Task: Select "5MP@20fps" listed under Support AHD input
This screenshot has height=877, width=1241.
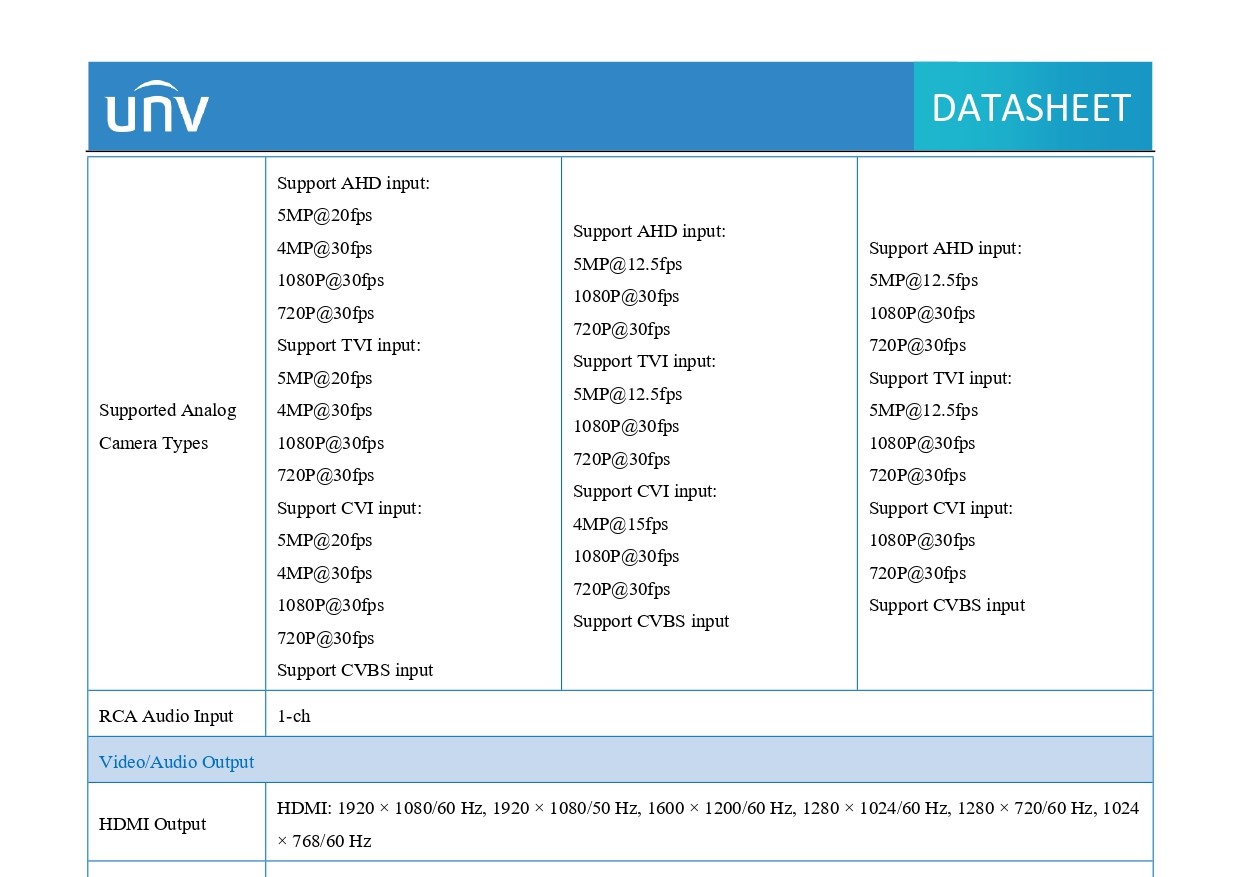Action: tap(325, 215)
